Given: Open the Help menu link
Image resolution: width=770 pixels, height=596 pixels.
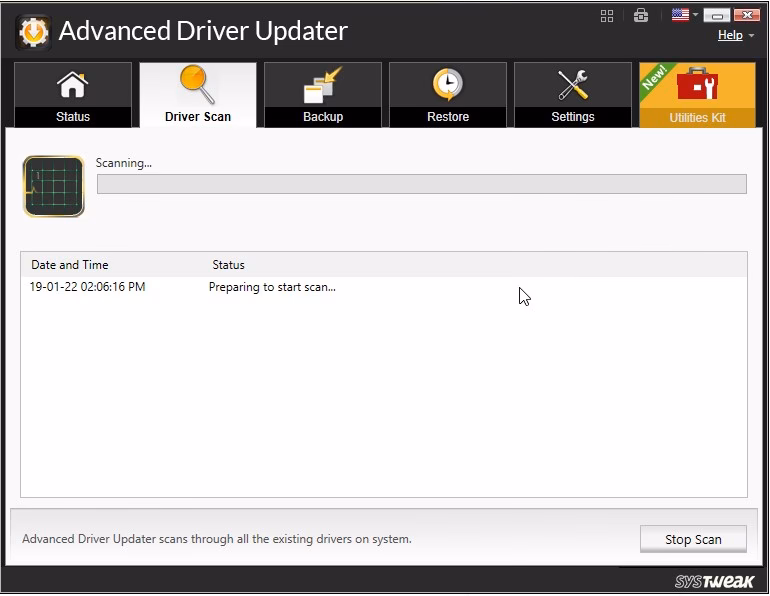Looking at the screenshot, I should coord(730,35).
